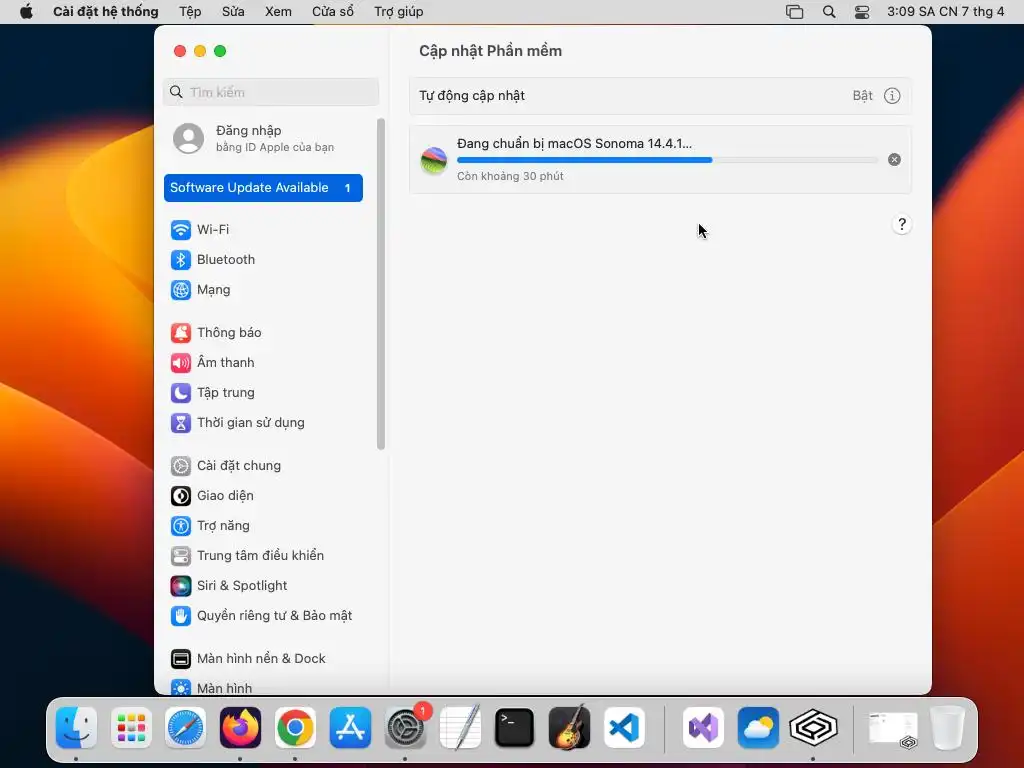Open the Trợ giúp menu

[399, 12]
